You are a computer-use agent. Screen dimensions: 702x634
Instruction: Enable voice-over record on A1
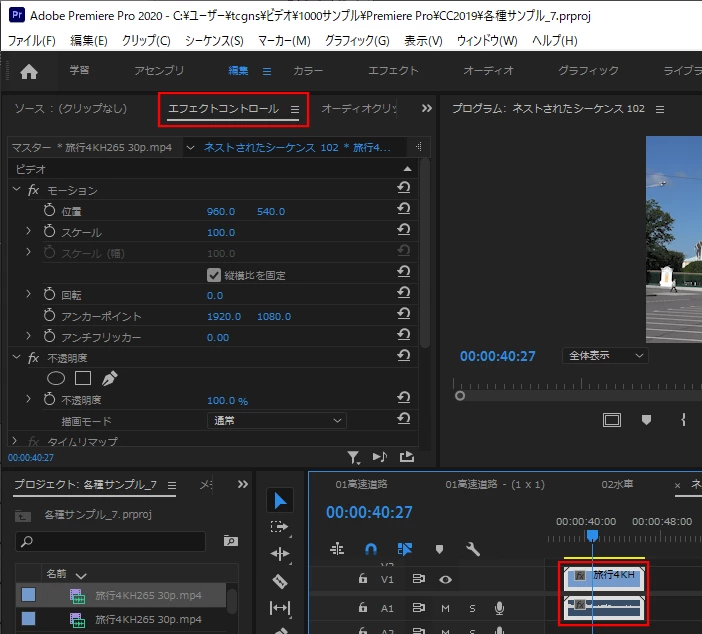[499, 608]
